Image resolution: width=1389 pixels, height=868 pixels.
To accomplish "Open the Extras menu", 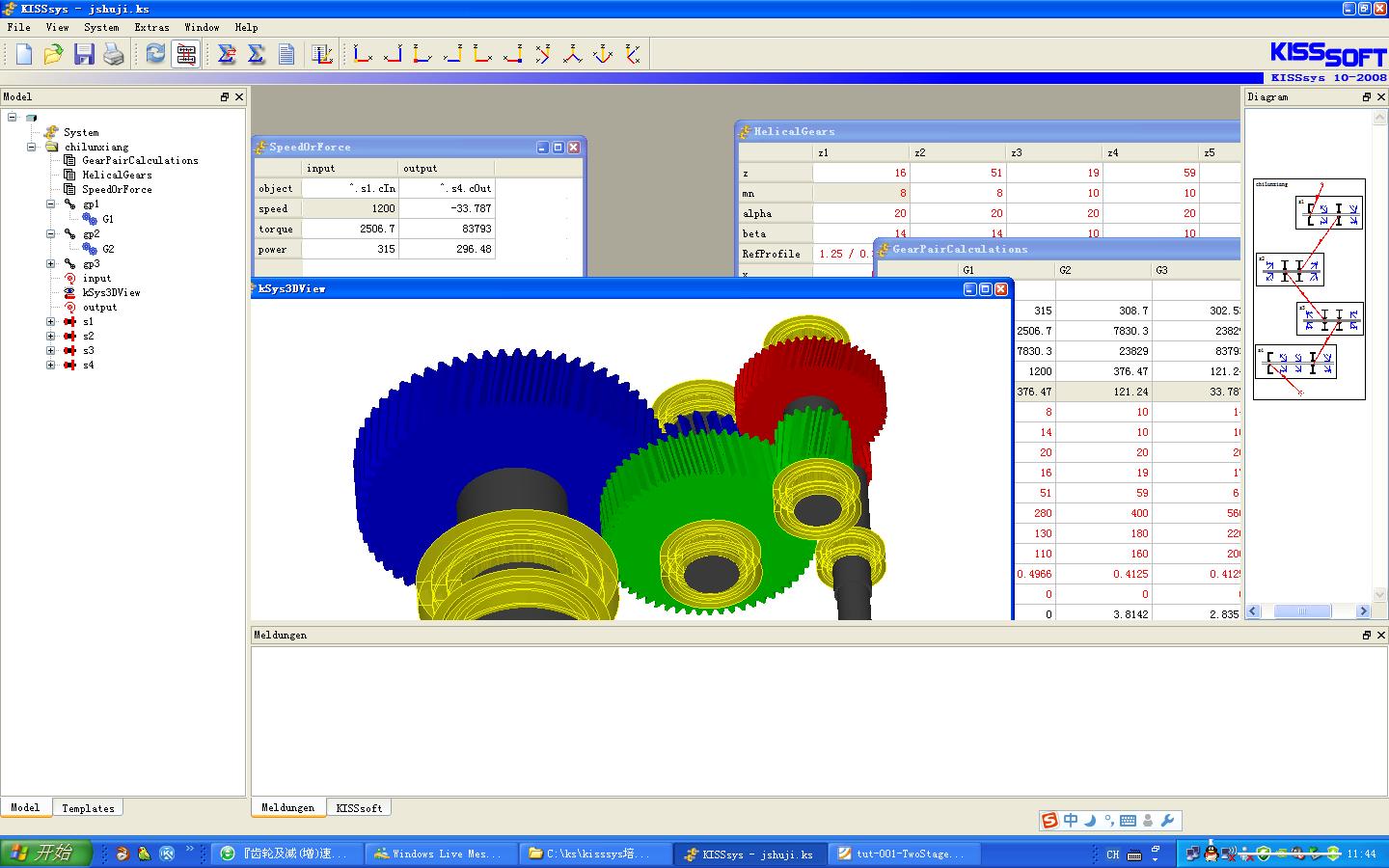I will pos(151,27).
